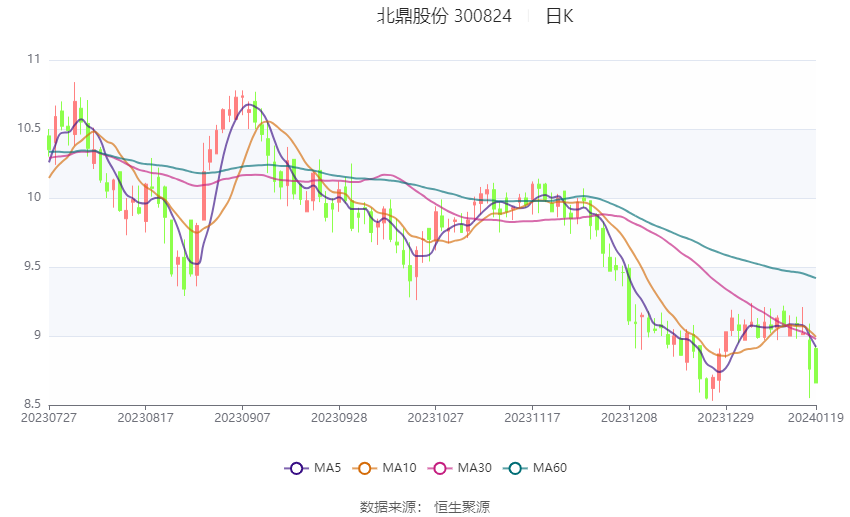Image resolution: width=850 pixels, height=517 pixels.
Task: Click the chart title 北鼎股份 300824
Action: click(444, 16)
